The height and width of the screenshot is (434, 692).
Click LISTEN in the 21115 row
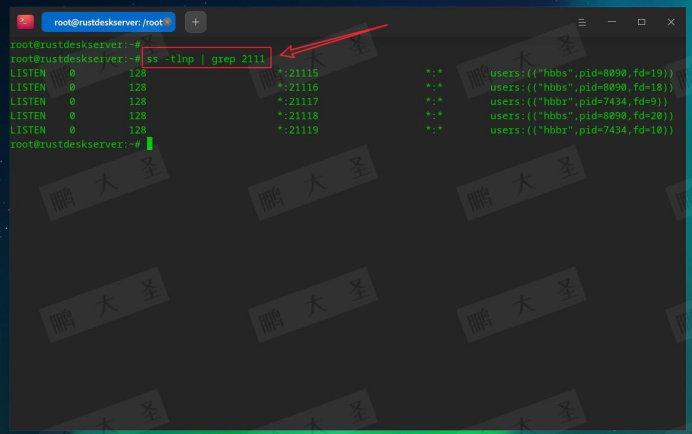tap(28, 73)
